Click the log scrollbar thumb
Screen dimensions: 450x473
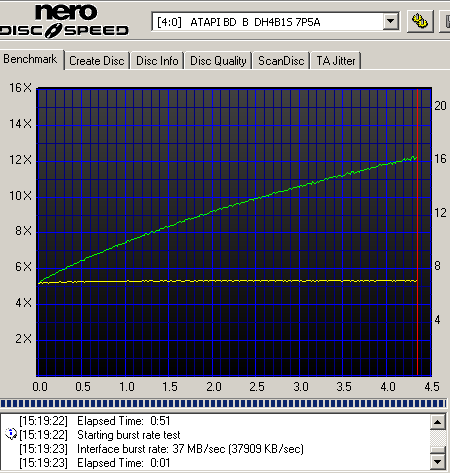coord(438,450)
